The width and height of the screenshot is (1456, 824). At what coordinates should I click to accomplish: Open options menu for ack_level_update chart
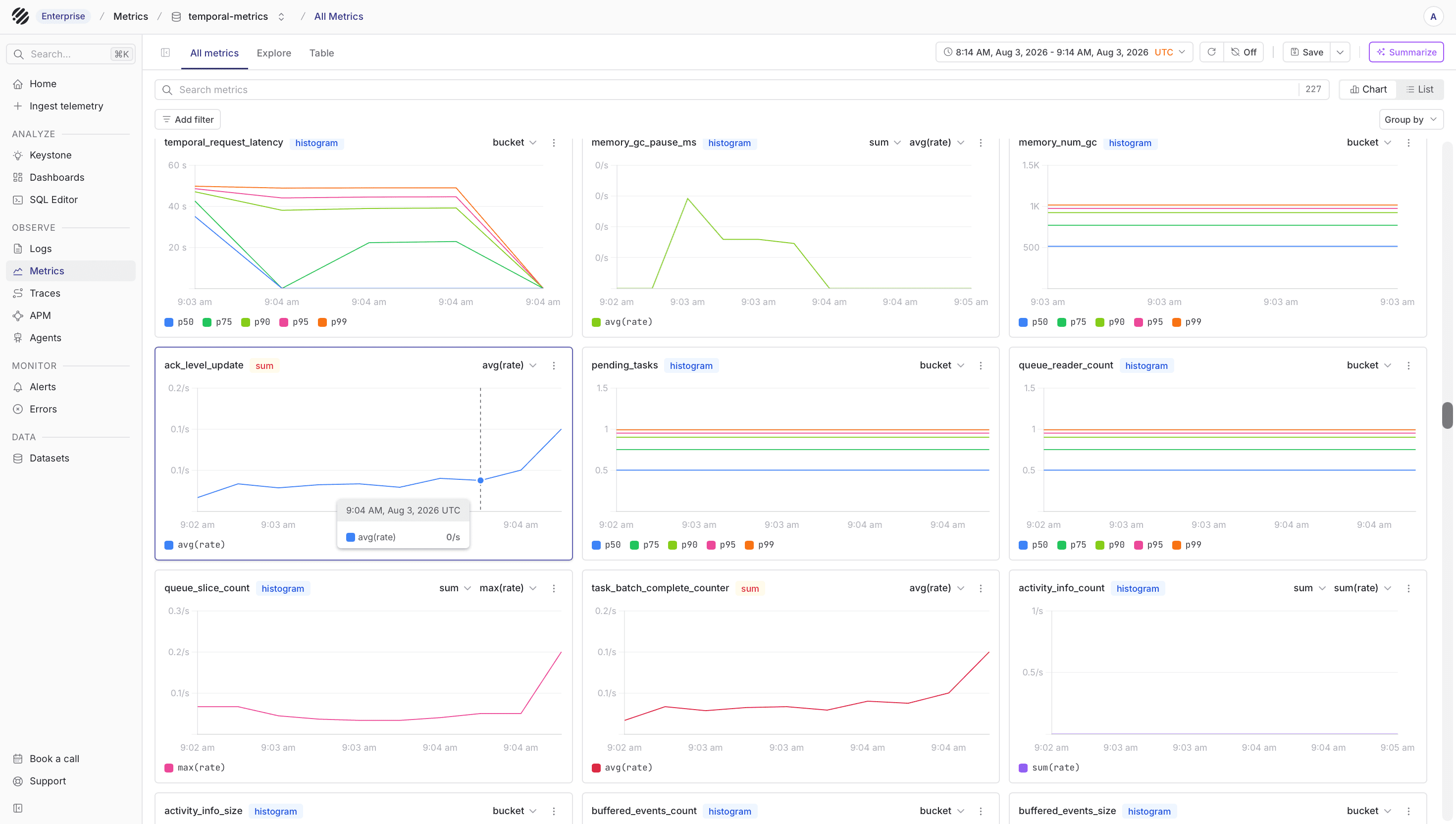[554, 365]
